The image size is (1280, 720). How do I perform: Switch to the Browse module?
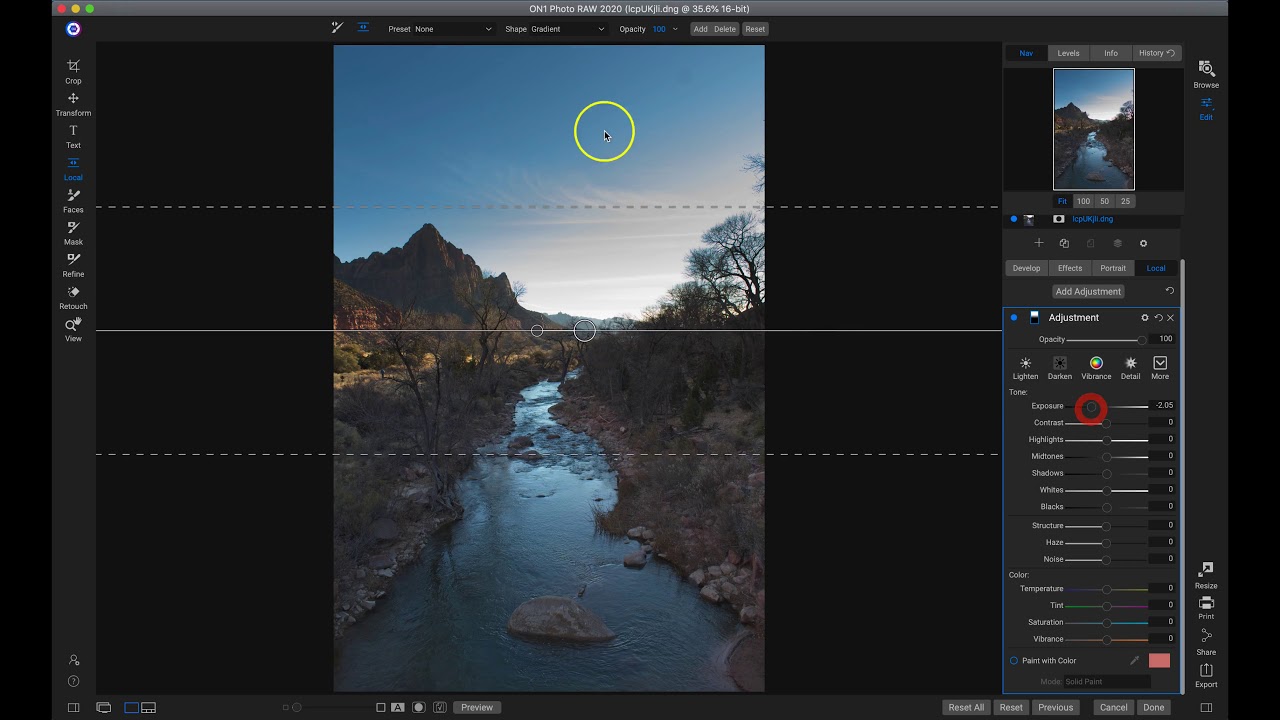click(x=1206, y=73)
